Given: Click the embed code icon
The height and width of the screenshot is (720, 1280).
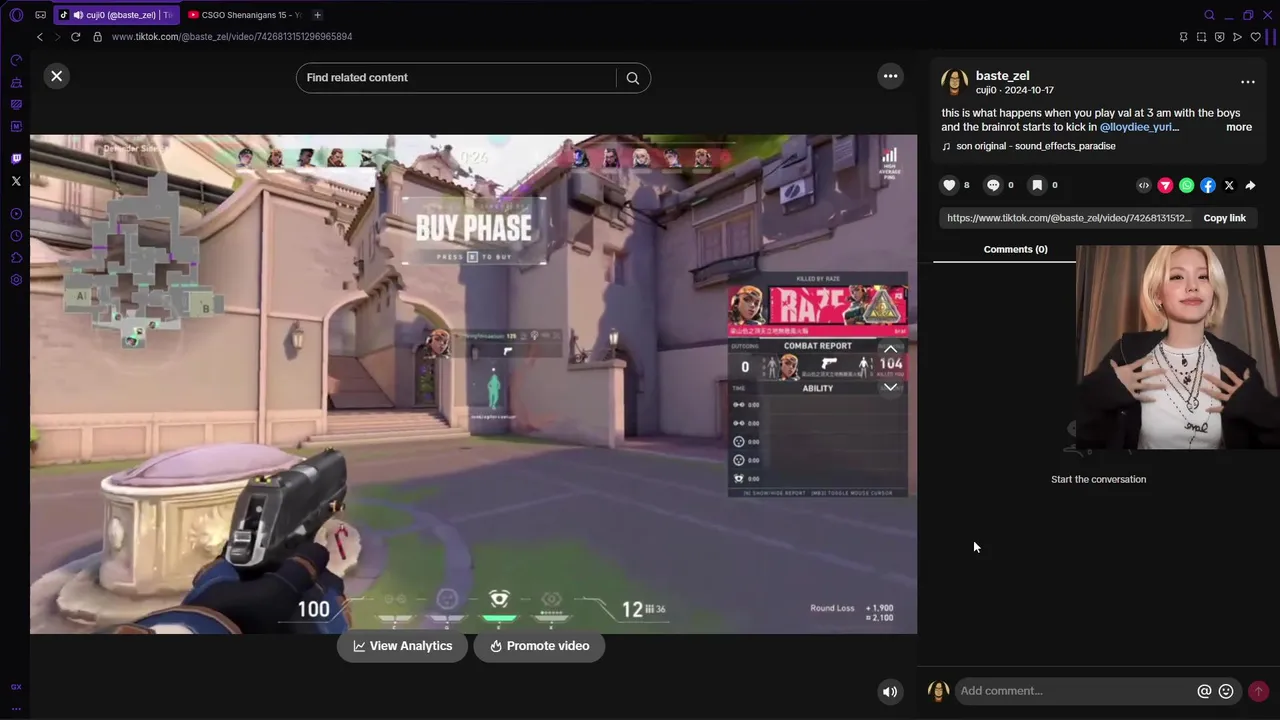Looking at the screenshot, I should click(1144, 185).
